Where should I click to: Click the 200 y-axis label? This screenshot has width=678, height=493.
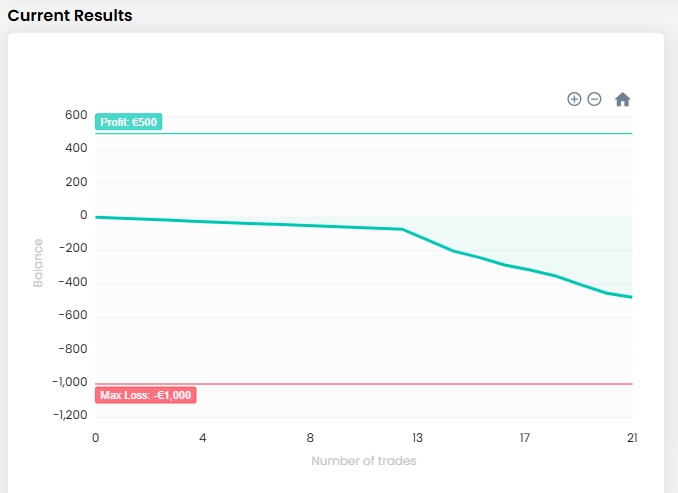[77, 182]
